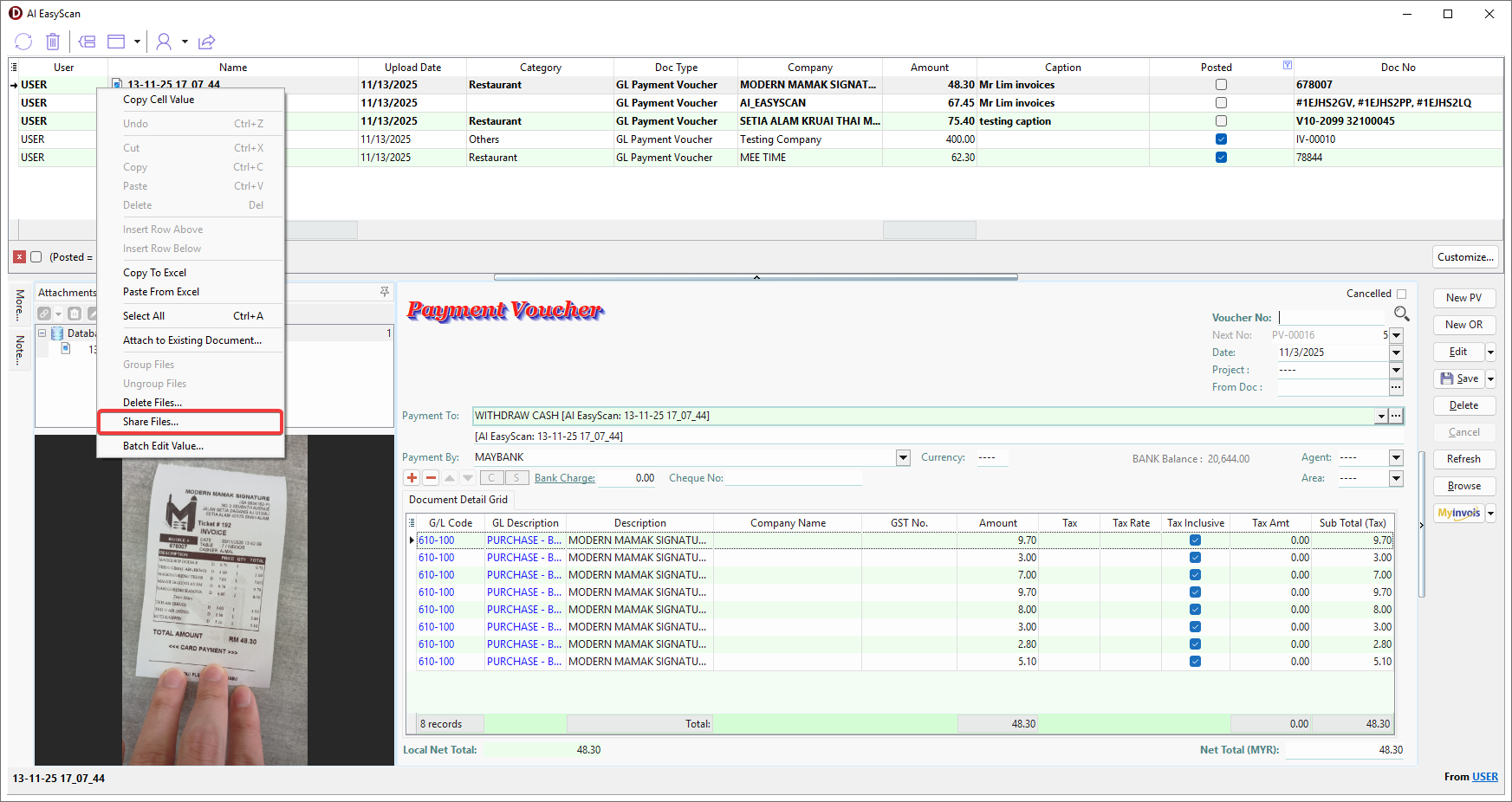
Task: Click the user profile icon in toolbar
Action: 163,42
